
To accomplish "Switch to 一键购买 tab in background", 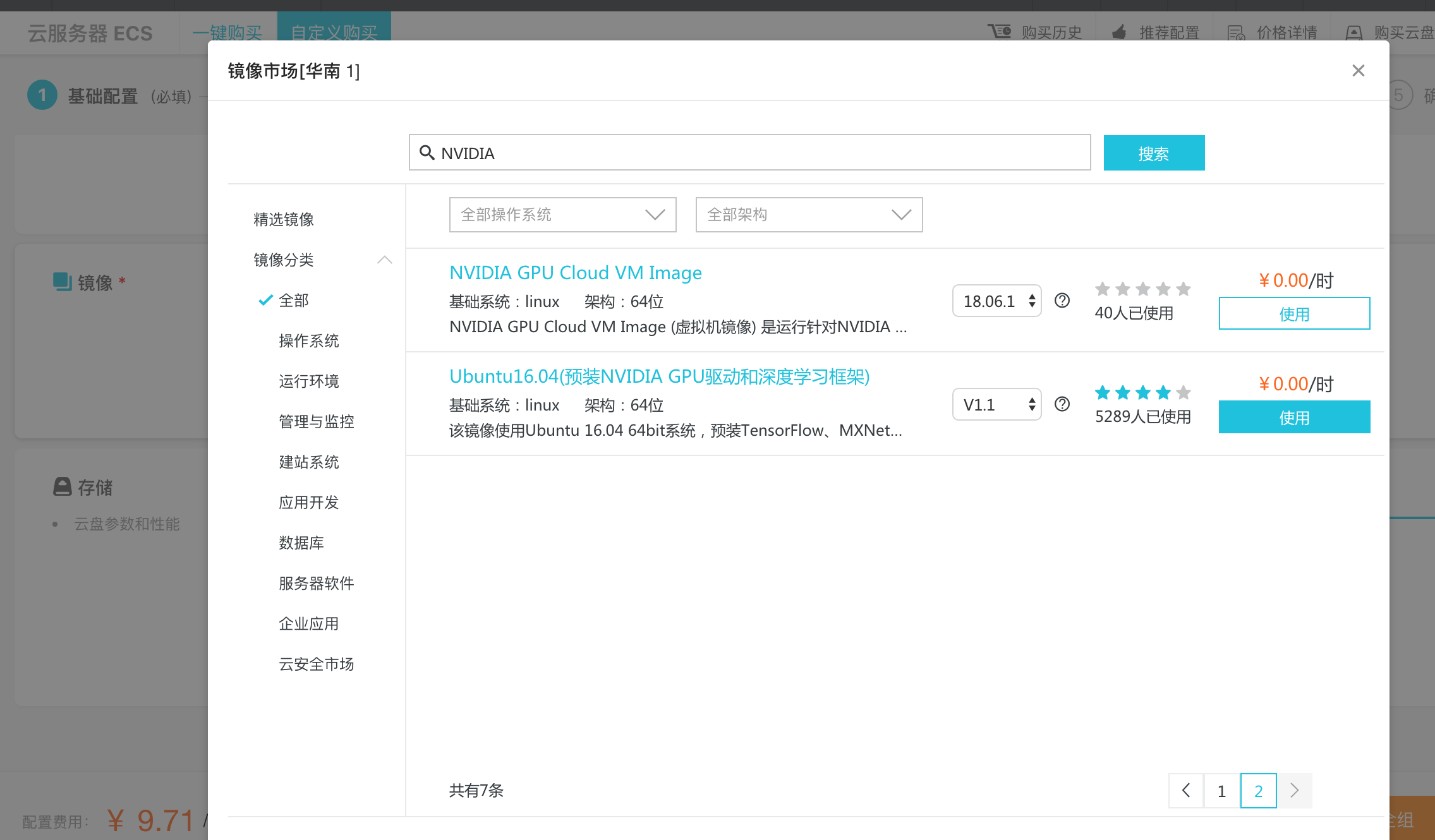I will pyautogui.click(x=227, y=33).
